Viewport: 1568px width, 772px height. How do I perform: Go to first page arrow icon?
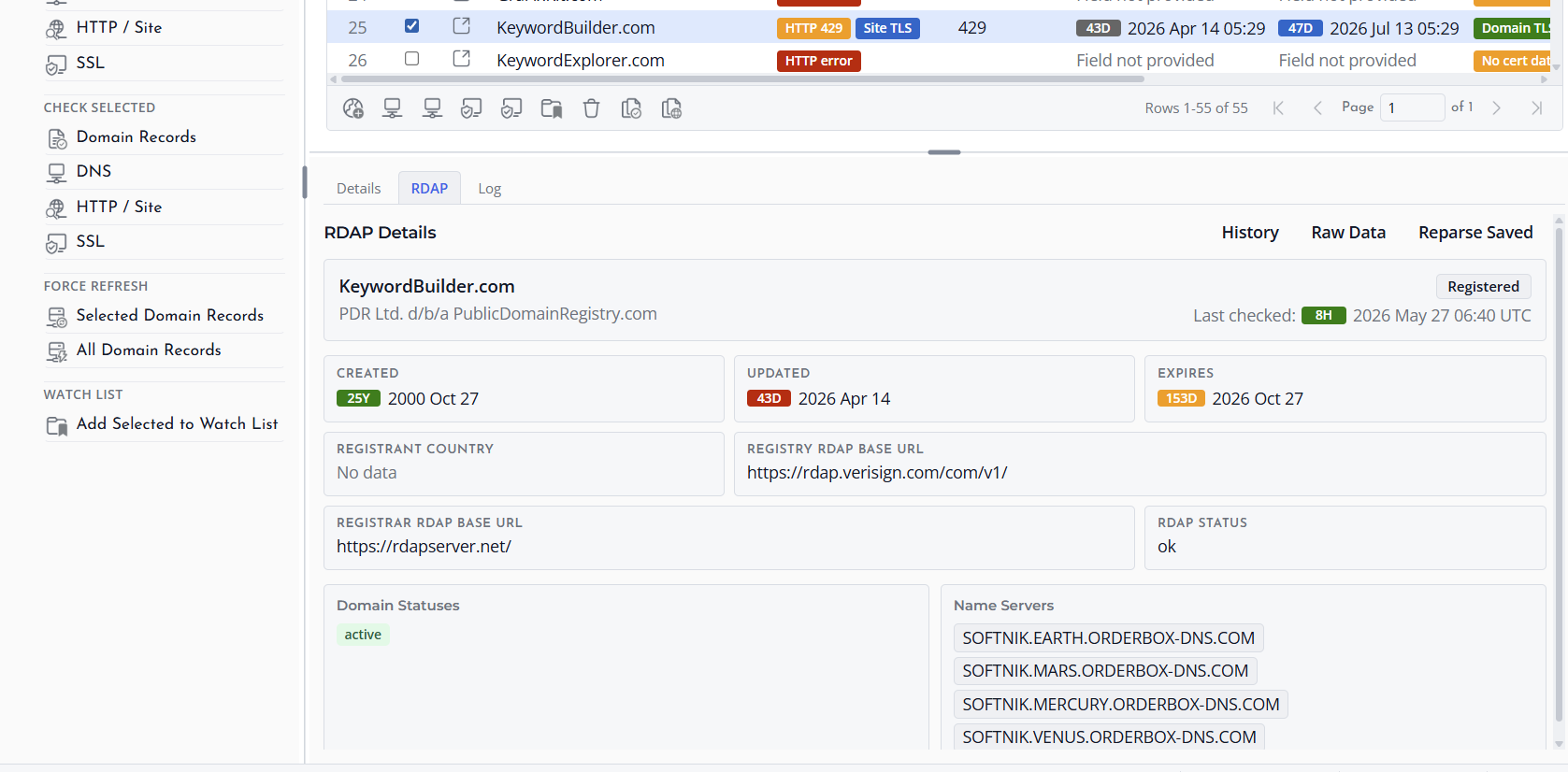point(1278,107)
